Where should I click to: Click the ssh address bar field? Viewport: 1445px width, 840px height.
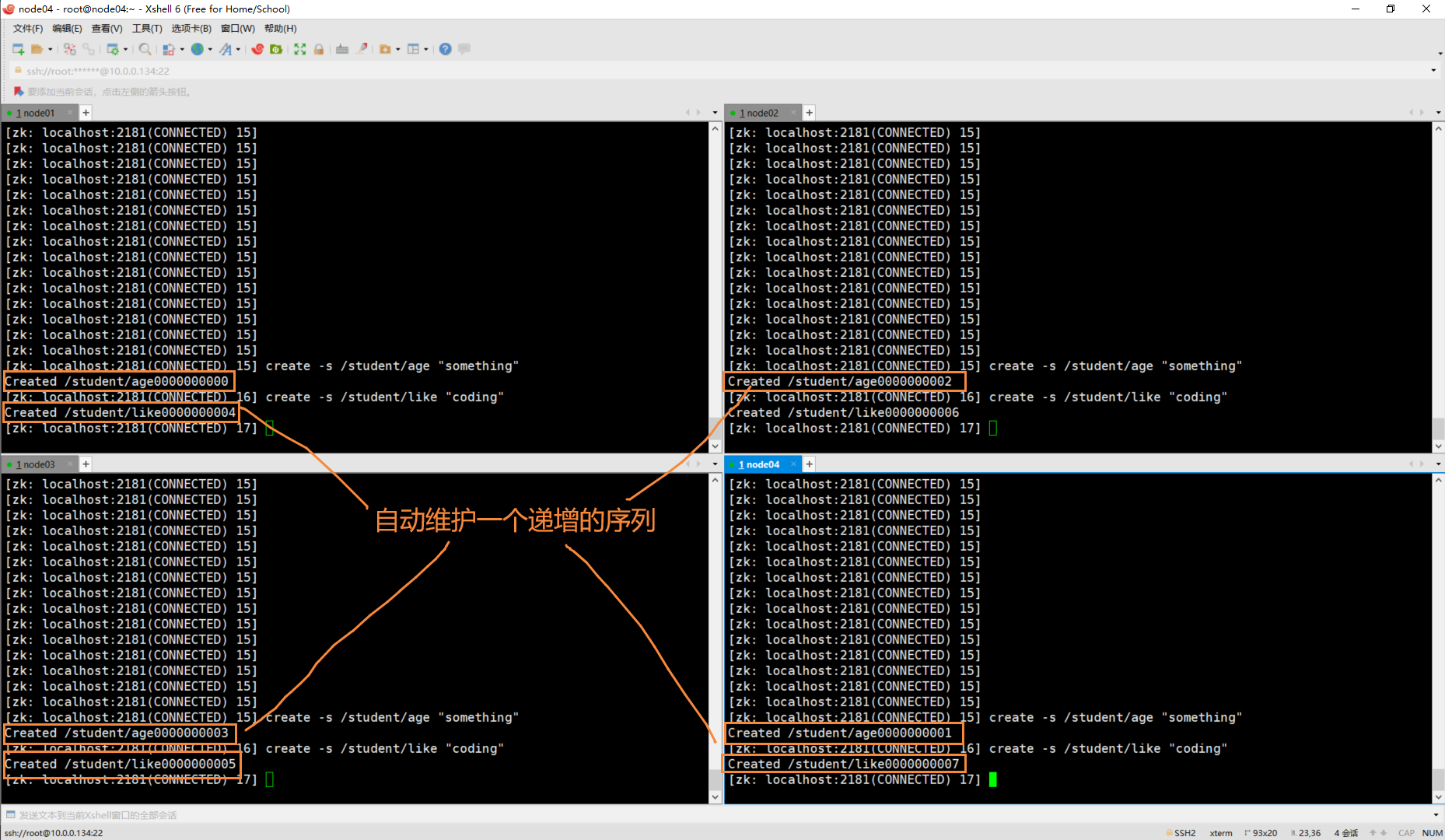tap(719, 71)
